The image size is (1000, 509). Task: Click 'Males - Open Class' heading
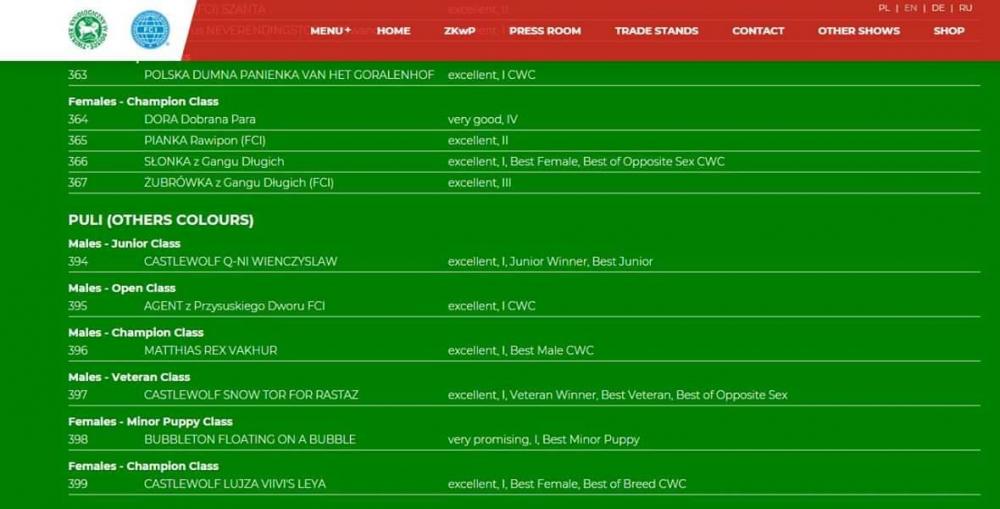coord(122,288)
